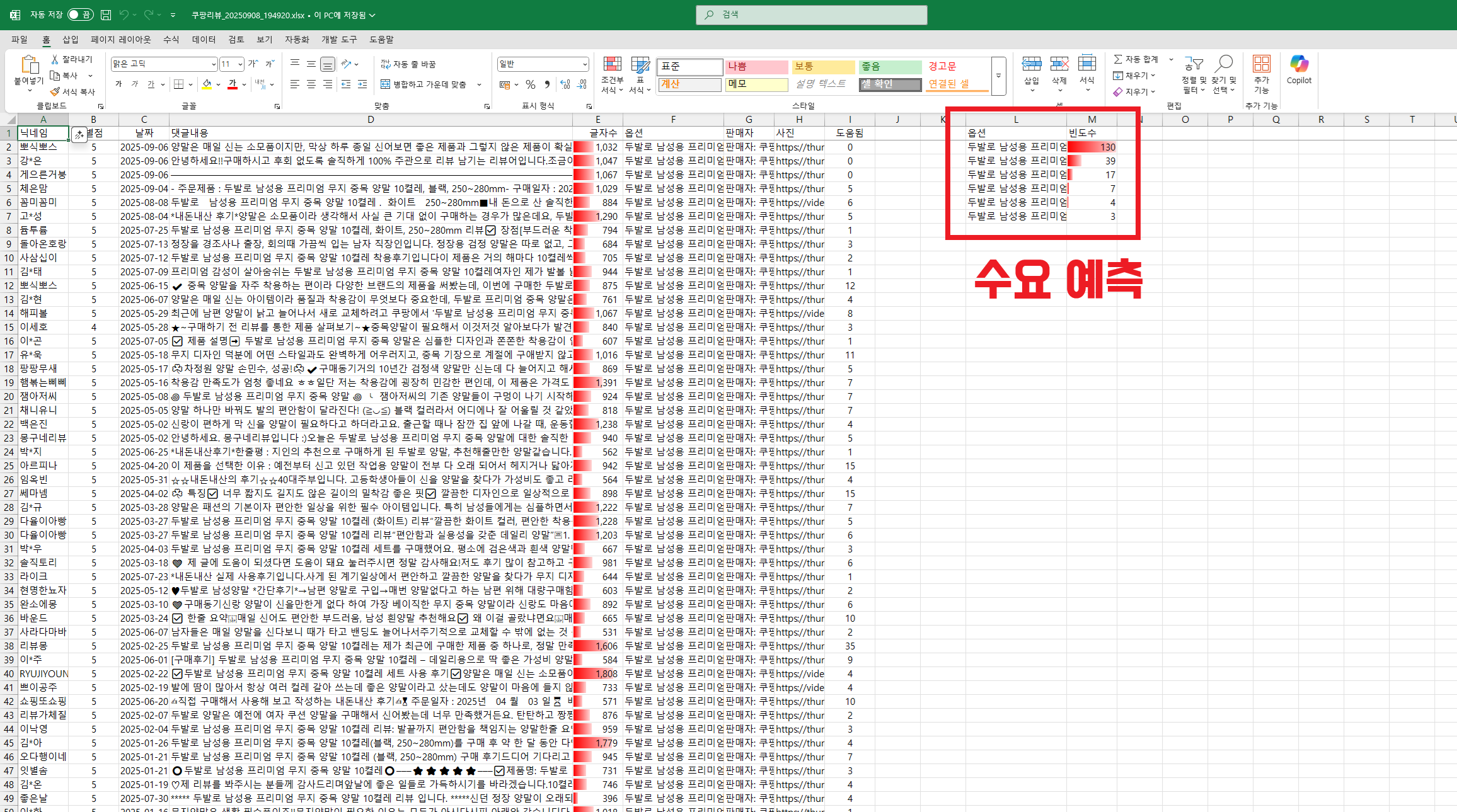Toggle the AutoSave (자동 저장) switch

coord(81,14)
